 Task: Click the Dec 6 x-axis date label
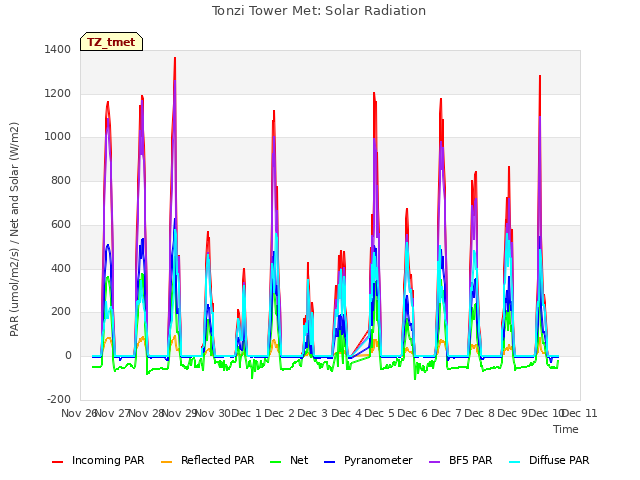pyautogui.click(x=413, y=413)
